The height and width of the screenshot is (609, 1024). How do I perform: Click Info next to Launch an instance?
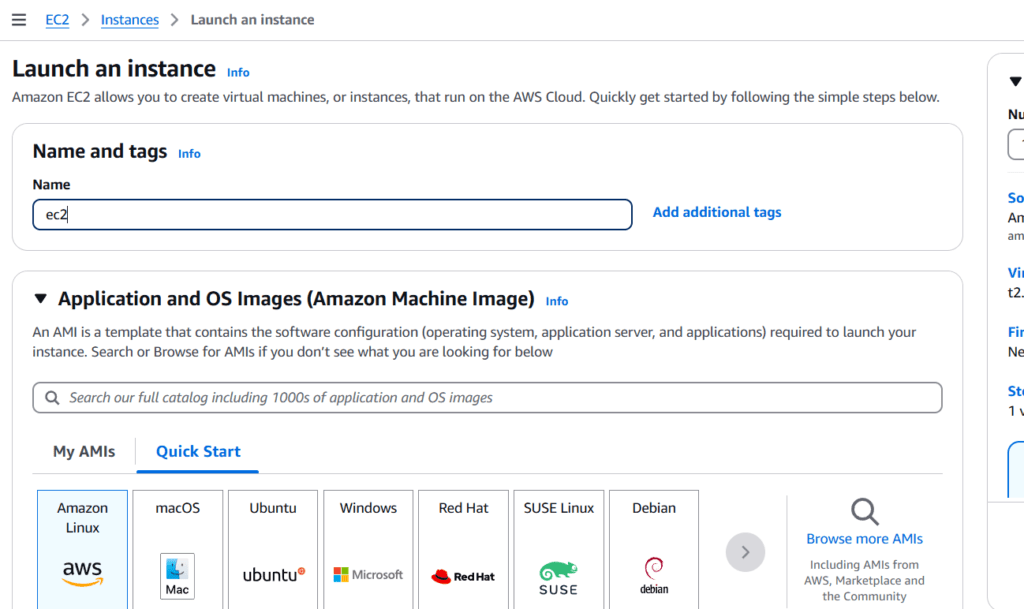(x=238, y=72)
